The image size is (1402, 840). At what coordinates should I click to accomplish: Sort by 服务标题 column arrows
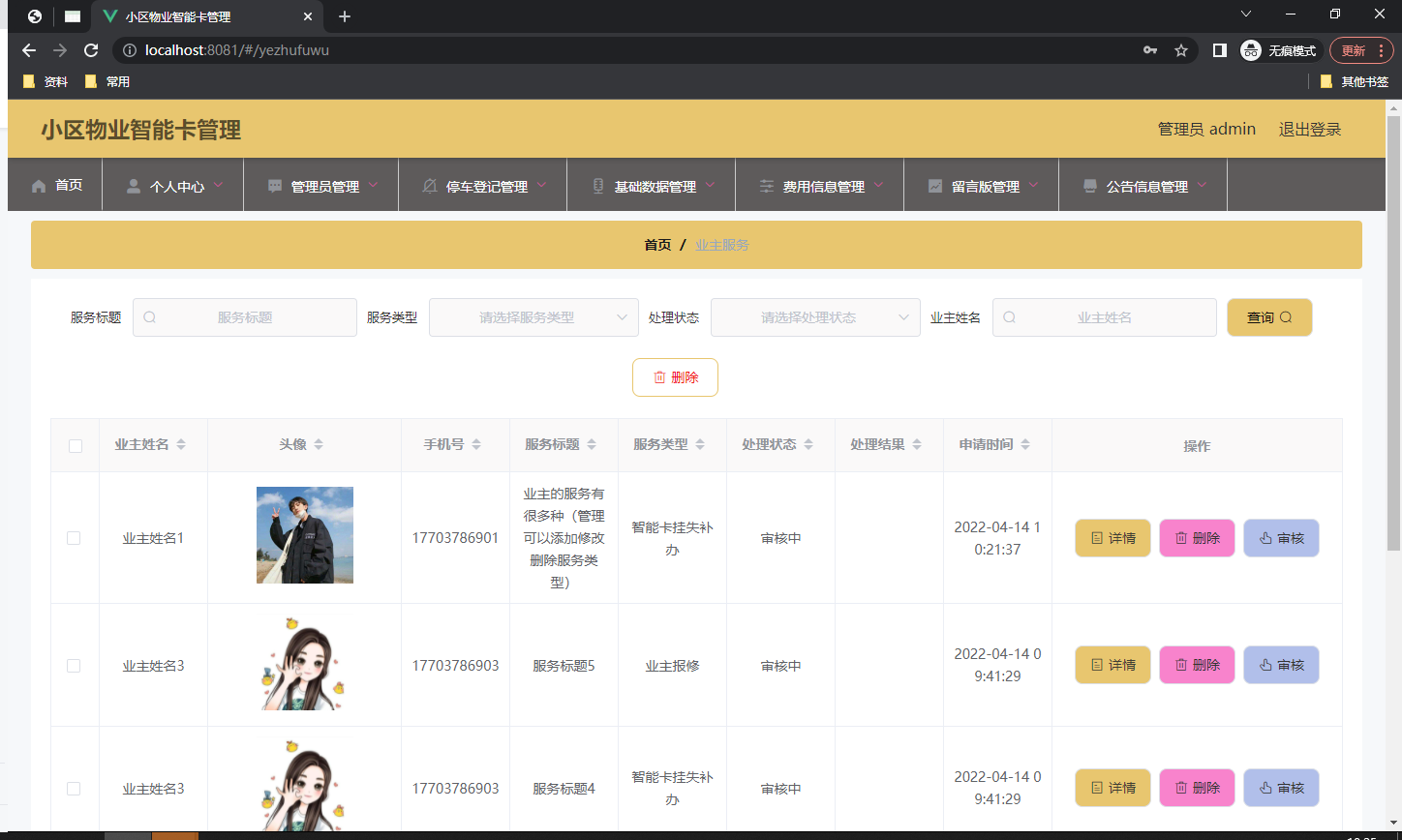tap(592, 444)
